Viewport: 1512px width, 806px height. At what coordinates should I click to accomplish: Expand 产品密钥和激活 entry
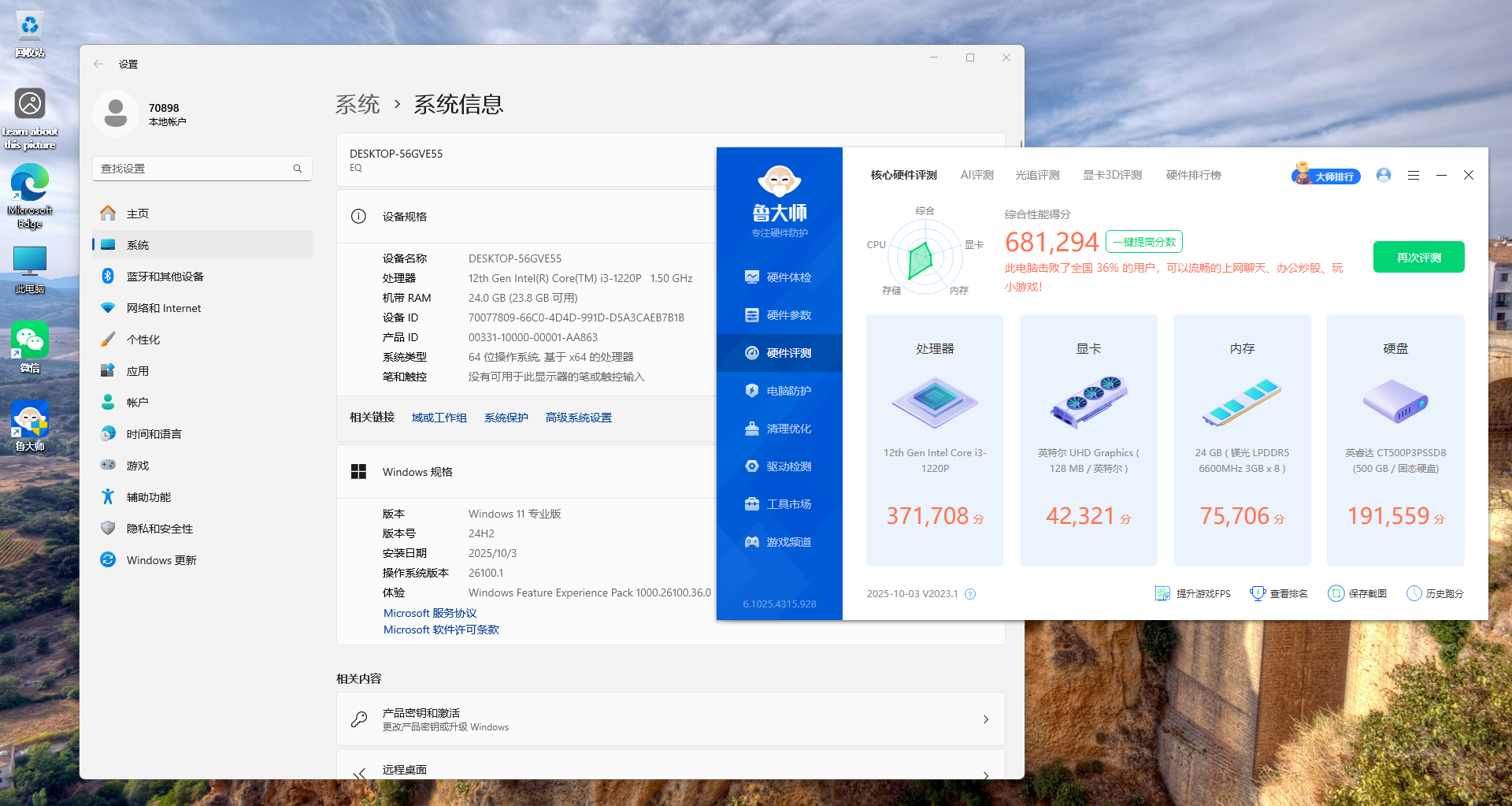[671, 719]
